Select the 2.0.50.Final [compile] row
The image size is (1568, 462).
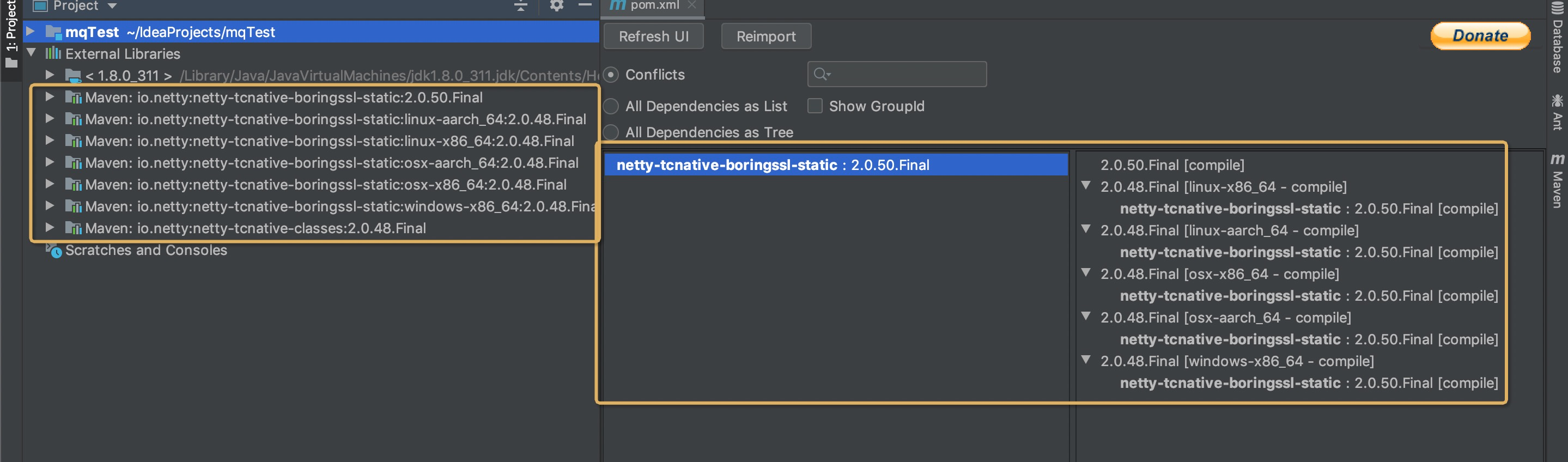coord(1172,165)
